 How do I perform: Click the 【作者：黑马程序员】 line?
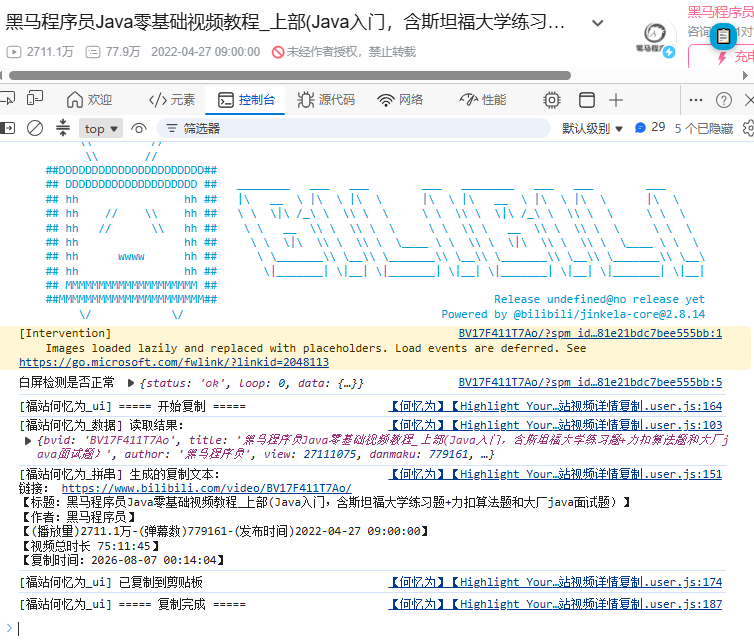pyautogui.click(x=79, y=517)
